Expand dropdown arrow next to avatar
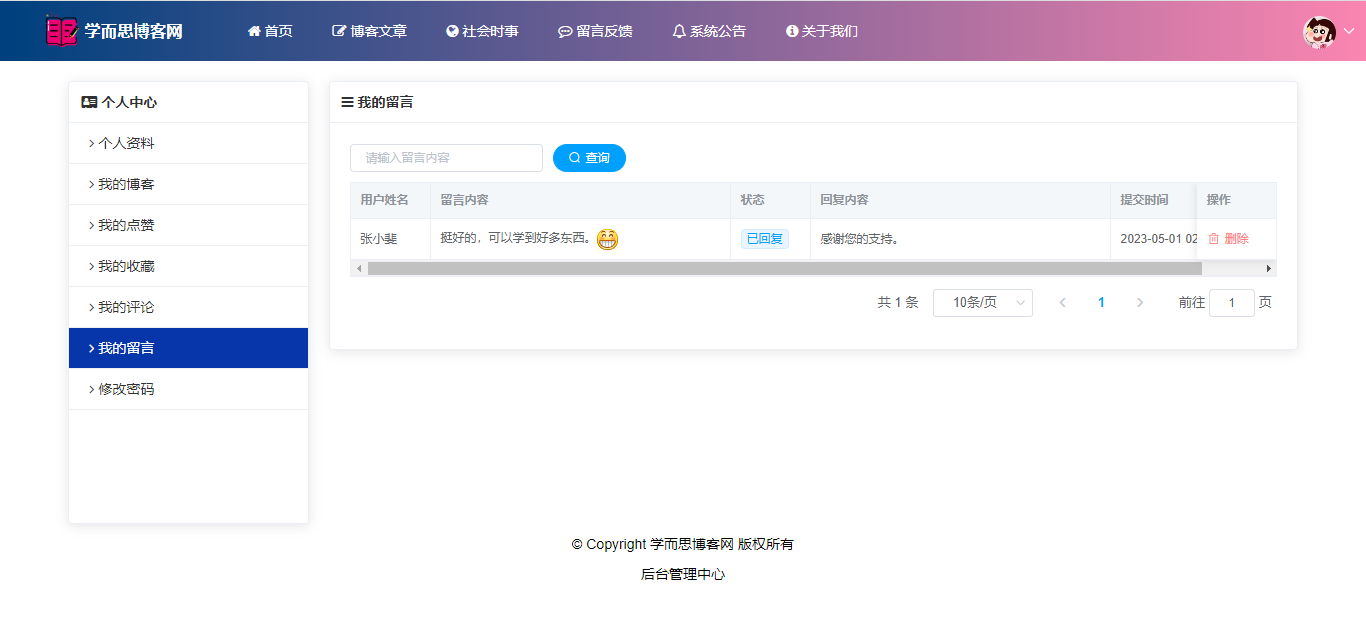The height and width of the screenshot is (624, 1366). [x=1348, y=32]
